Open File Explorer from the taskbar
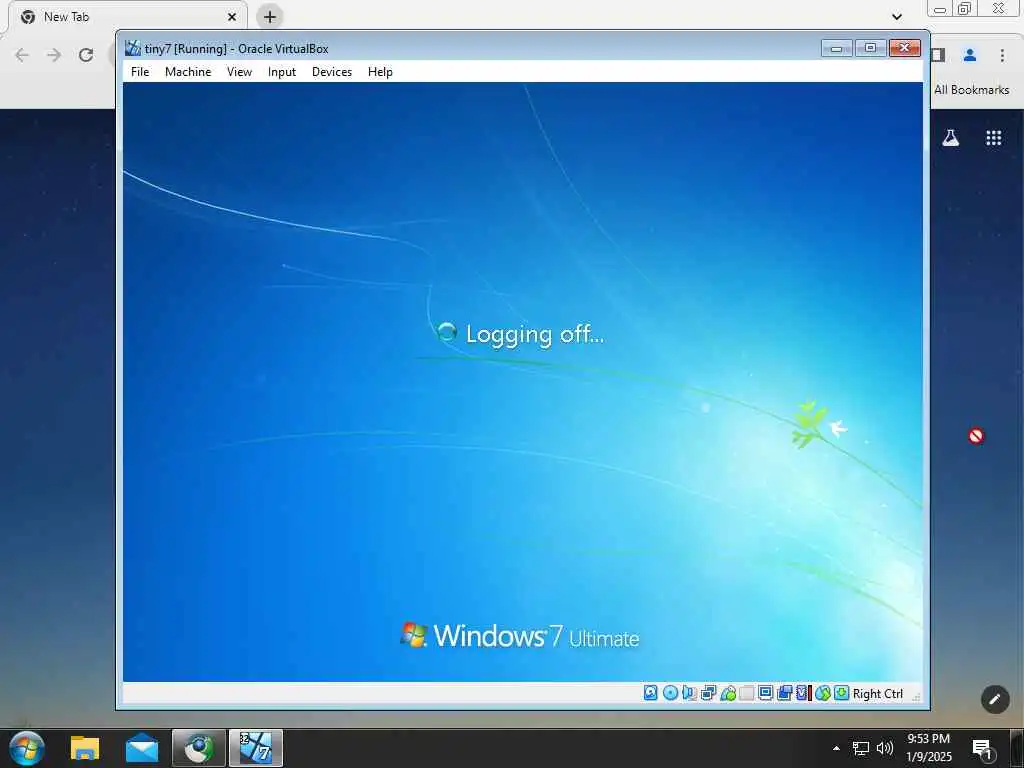 coord(85,748)
